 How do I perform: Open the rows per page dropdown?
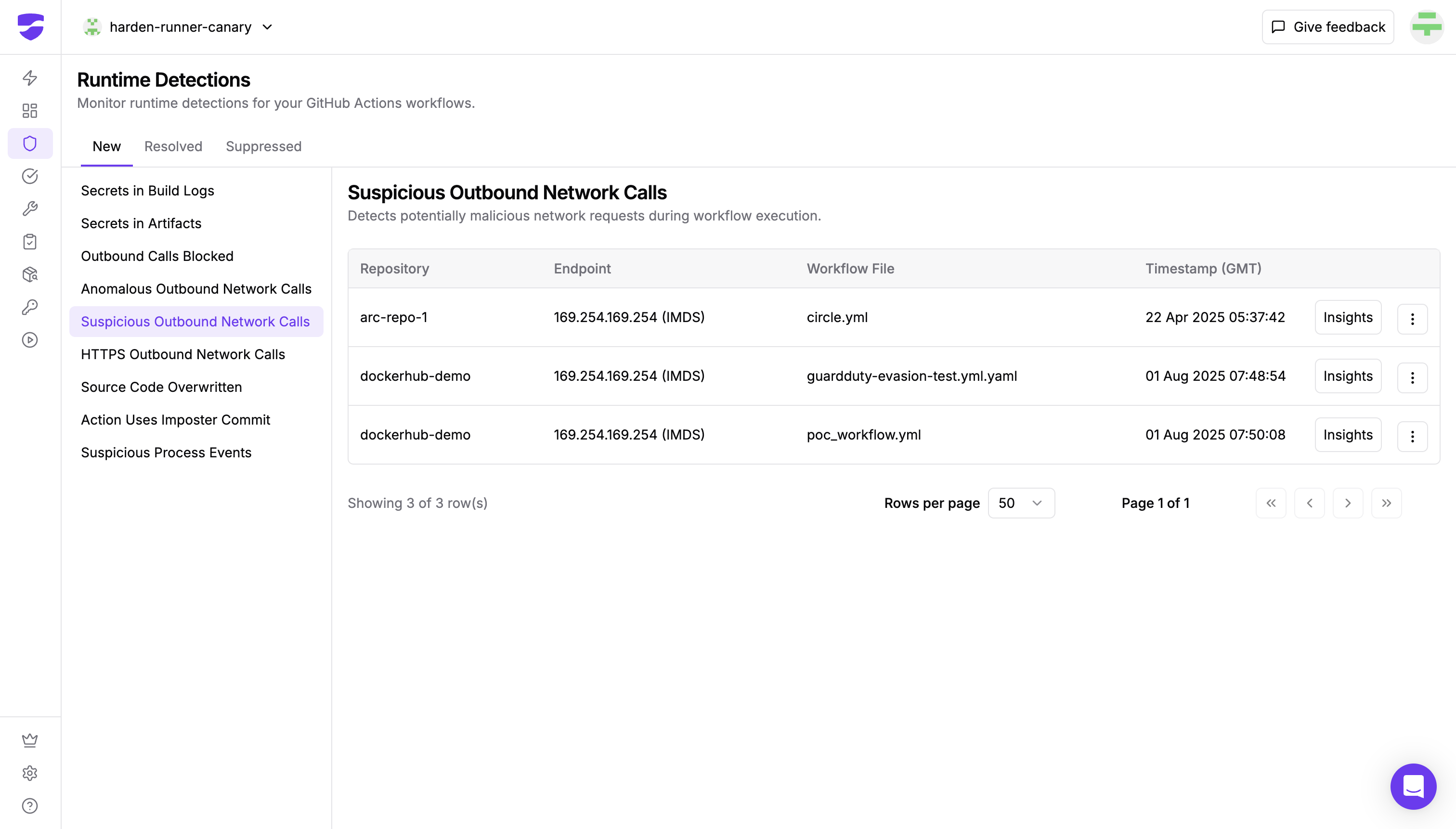pos(1020,503)
